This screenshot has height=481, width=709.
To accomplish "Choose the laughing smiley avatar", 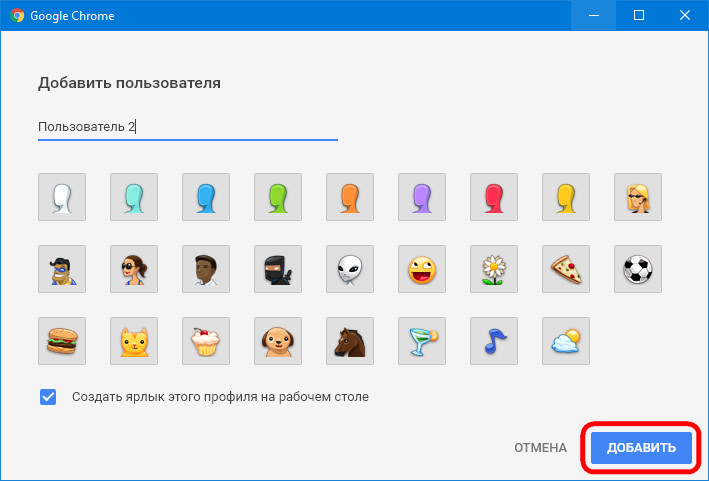I will coord(422,269).
